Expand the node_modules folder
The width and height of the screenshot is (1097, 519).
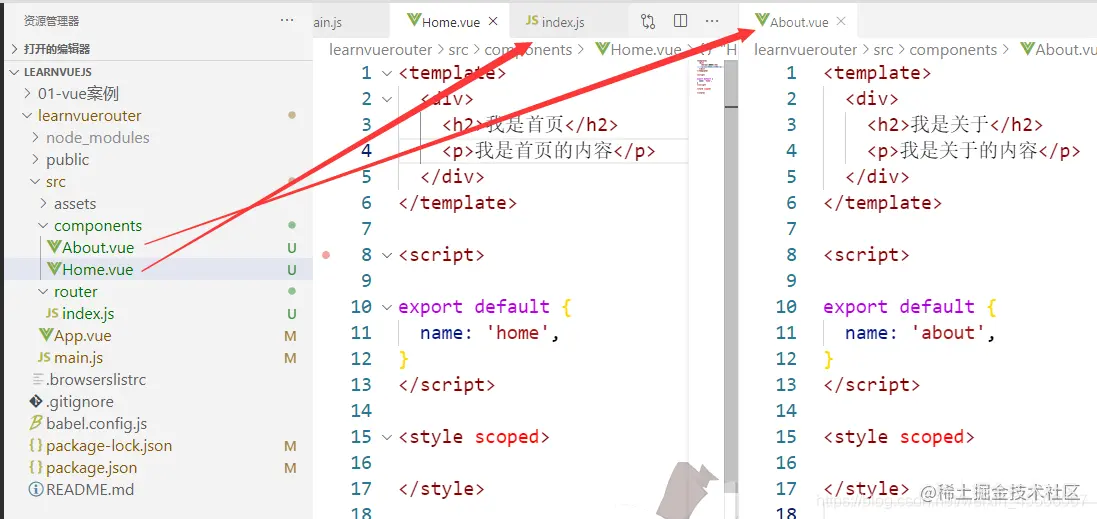pos(157,138)
